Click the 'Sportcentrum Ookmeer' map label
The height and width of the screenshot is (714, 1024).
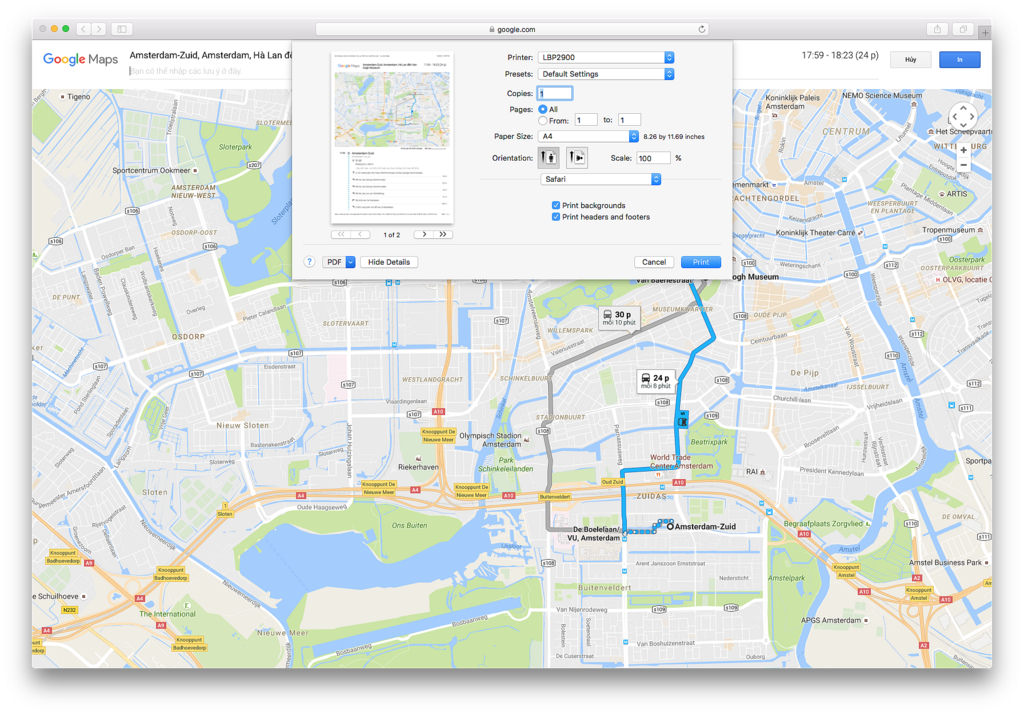point(152,170)
